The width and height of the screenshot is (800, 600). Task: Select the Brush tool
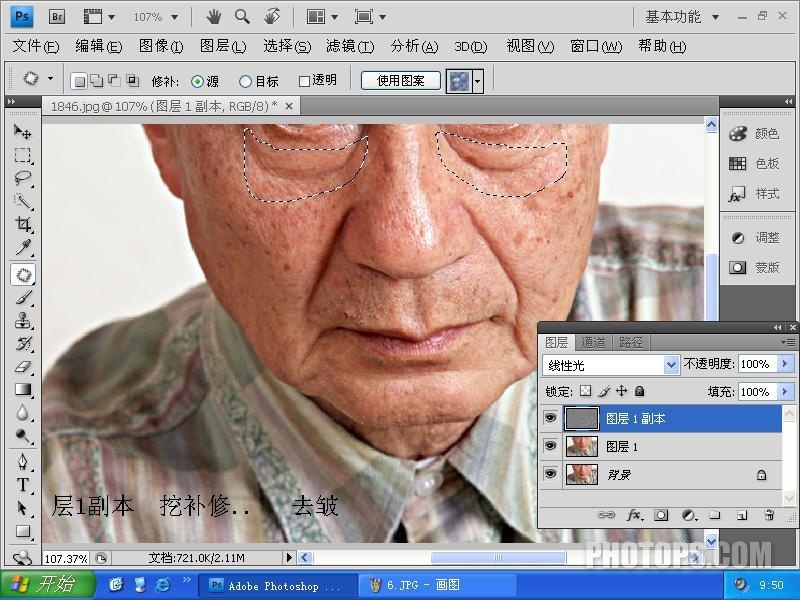22,297
